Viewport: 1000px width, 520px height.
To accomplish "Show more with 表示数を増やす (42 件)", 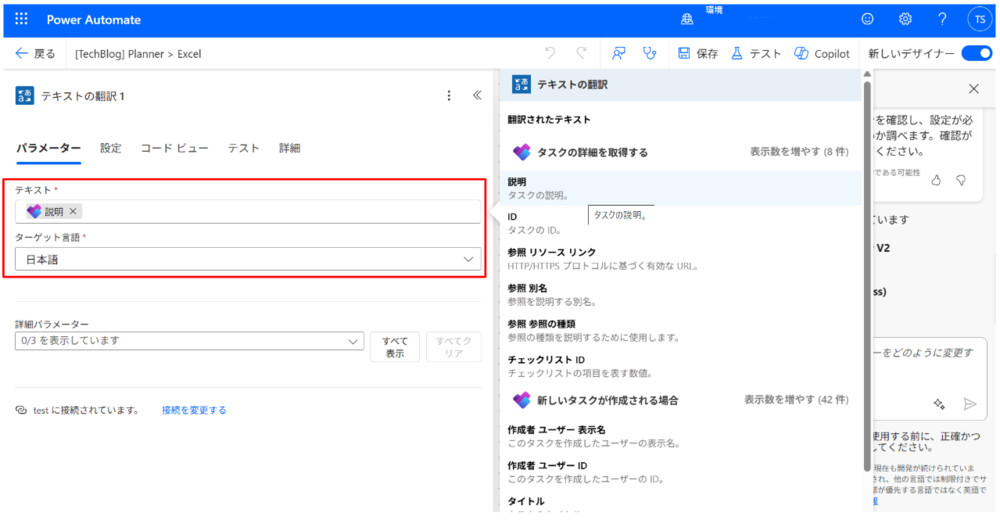I will (x=797, y=399).
